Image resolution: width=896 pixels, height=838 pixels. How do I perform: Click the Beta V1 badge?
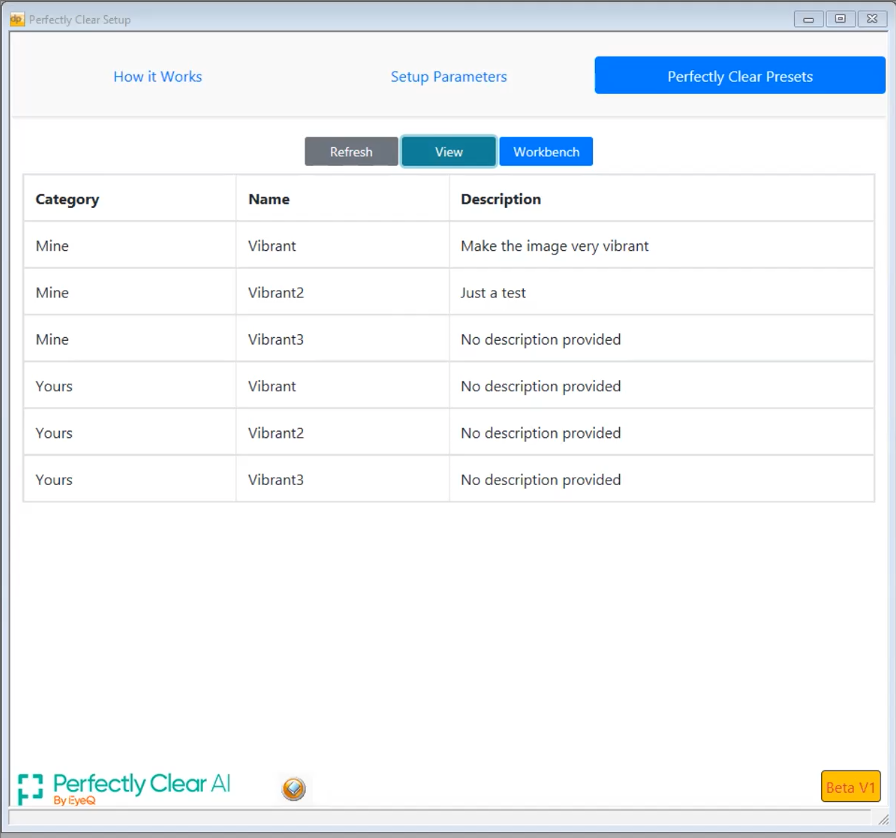(850, 787)
